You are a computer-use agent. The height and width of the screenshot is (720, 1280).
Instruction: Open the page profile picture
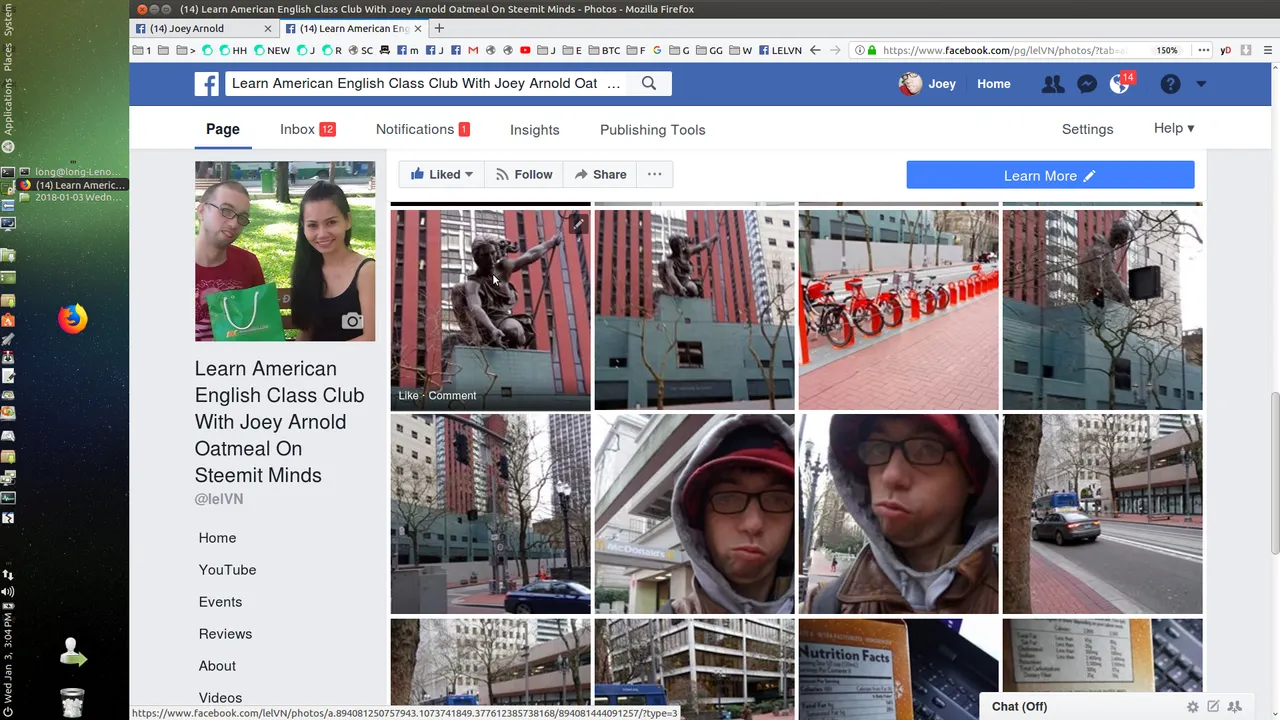coord(285,251)
